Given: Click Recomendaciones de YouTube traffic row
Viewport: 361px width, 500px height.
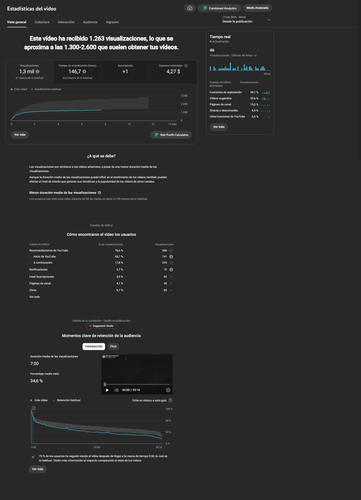Looking at the screenshot, I should [x=101, y=250].
